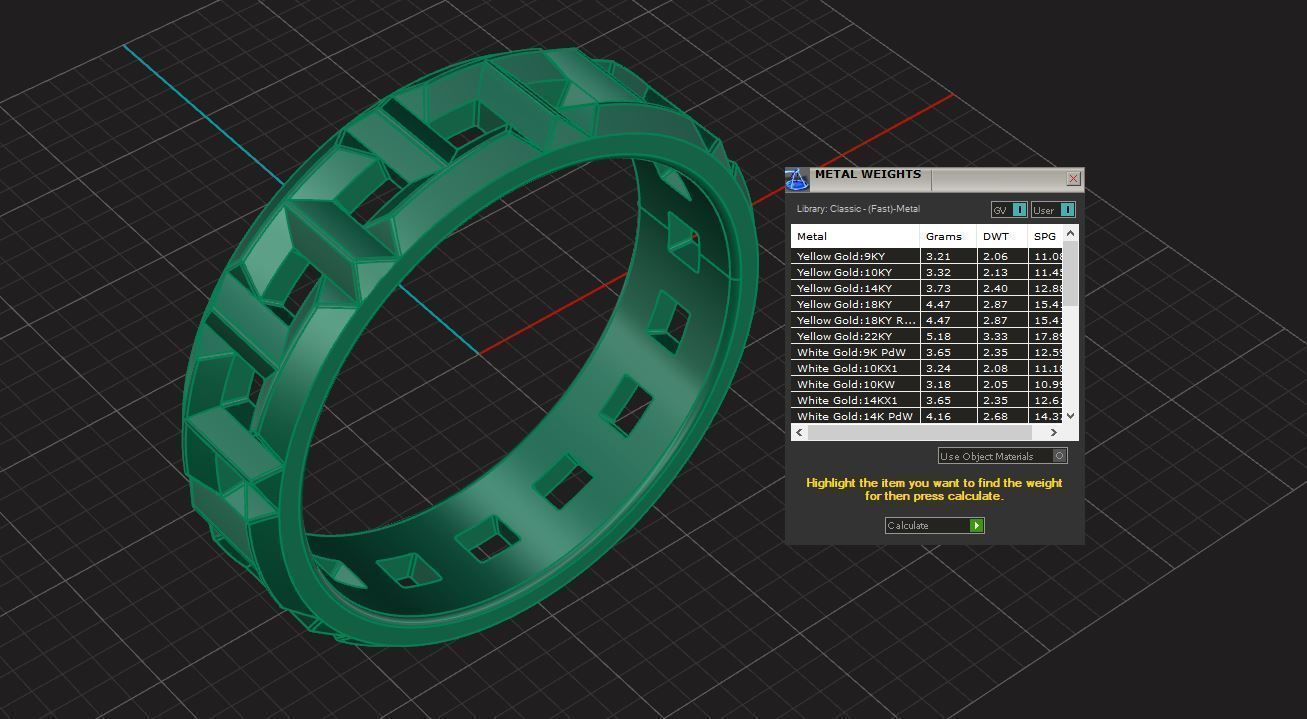Click the vertical scrollbar down arrow
The image size is (1307, 719).
(1071, 416)
